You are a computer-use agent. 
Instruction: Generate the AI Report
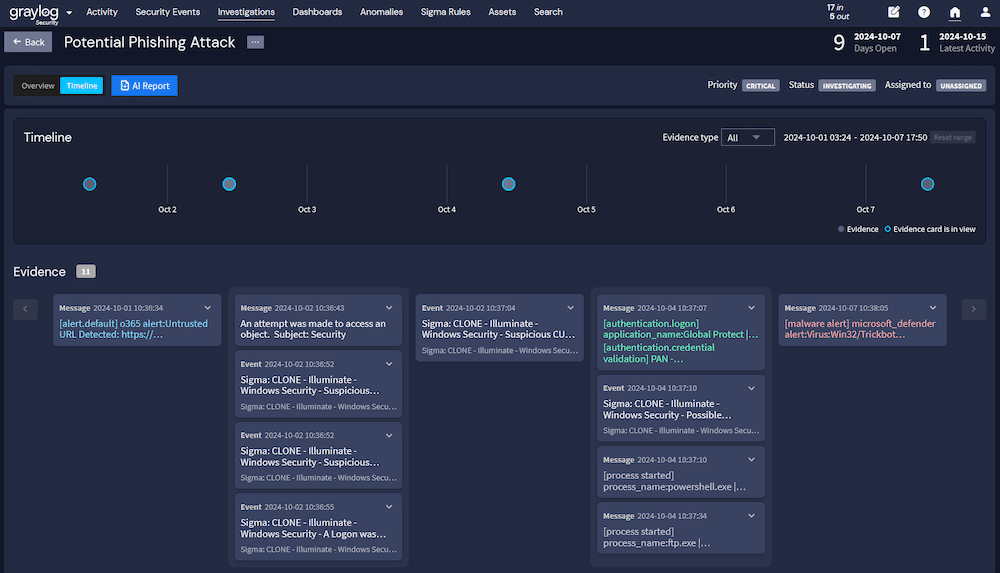click(144, 86)
